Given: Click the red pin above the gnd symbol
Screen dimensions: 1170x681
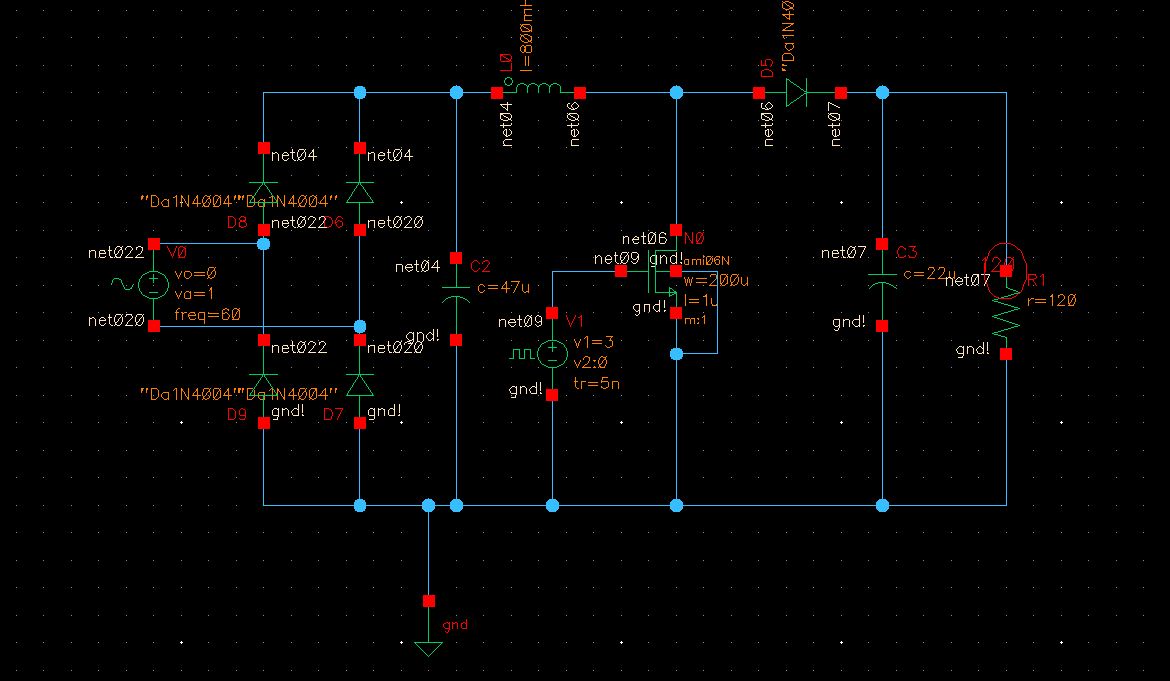Looking at the screenshot, I should (x=428, y=600).
